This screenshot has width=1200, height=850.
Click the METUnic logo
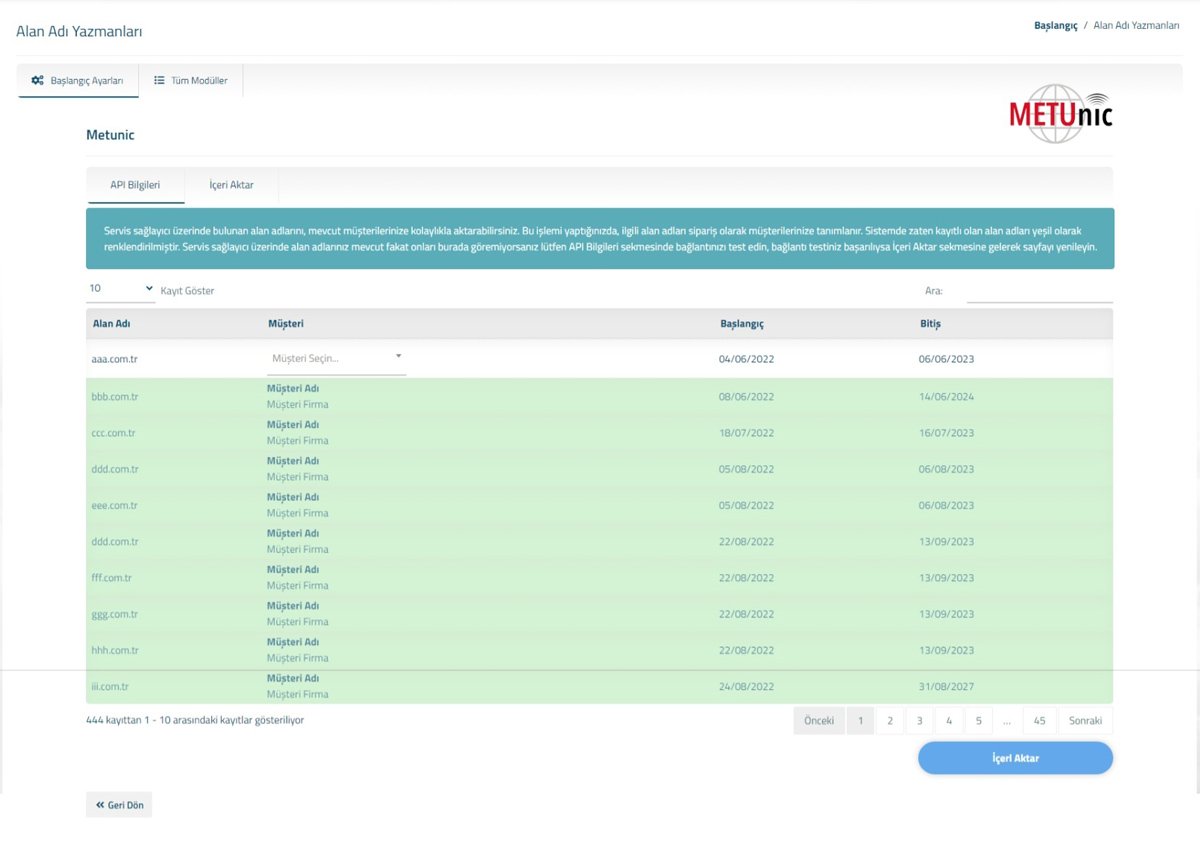[x=1060, y=114]
